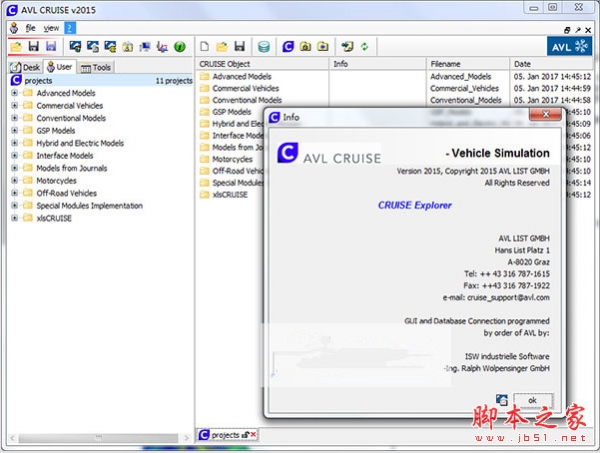Click the new blank document icon
600x453 pixels.
(205, 47)
